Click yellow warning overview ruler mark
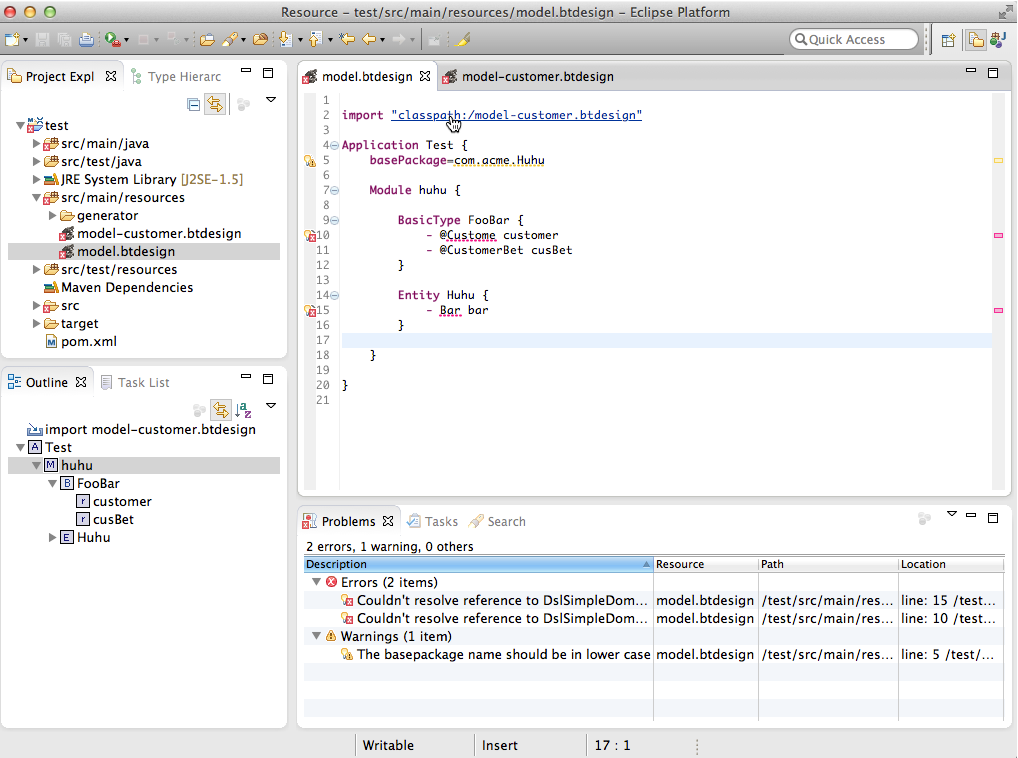This screenshot has height=758, width=1018. pos(999,160)
